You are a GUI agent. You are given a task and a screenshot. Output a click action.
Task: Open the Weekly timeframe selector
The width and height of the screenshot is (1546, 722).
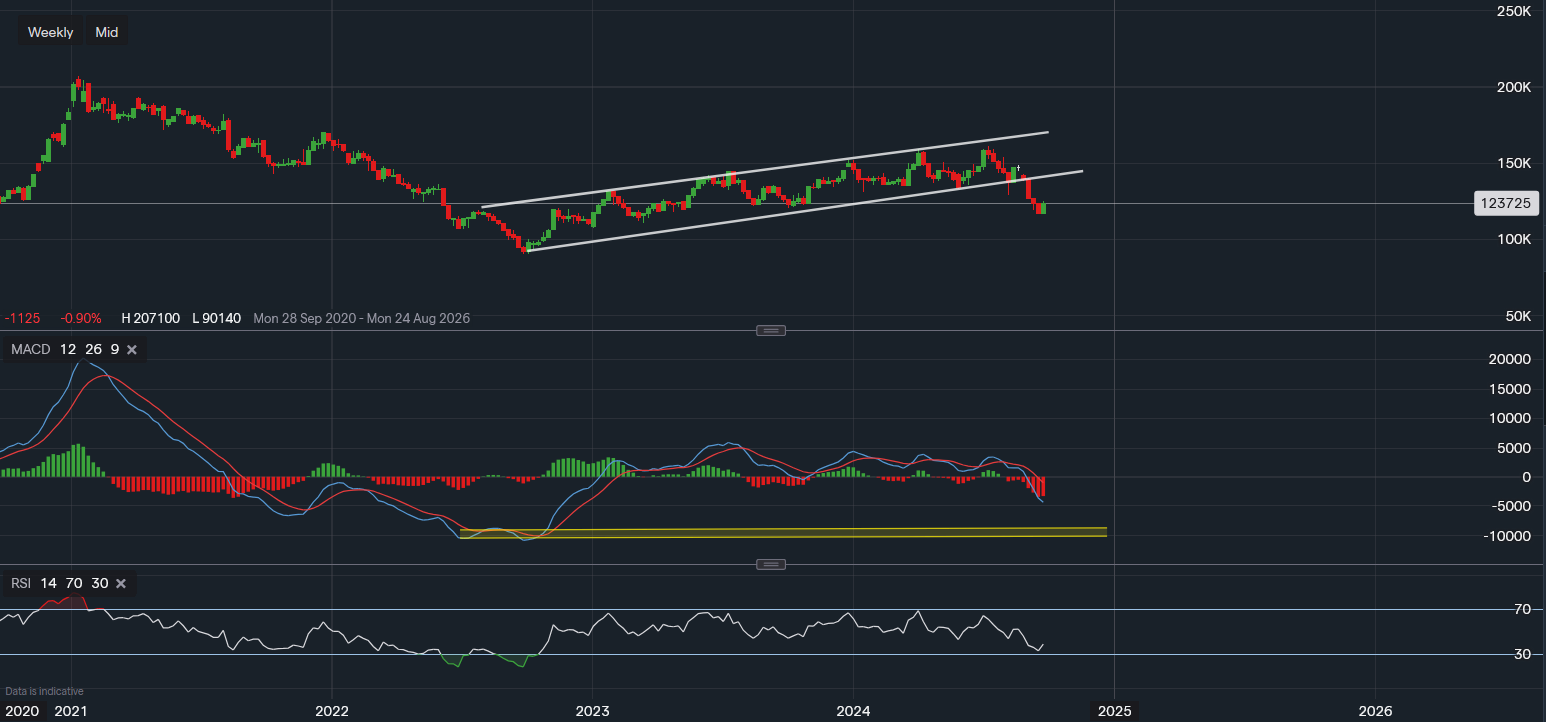point(50,32)
